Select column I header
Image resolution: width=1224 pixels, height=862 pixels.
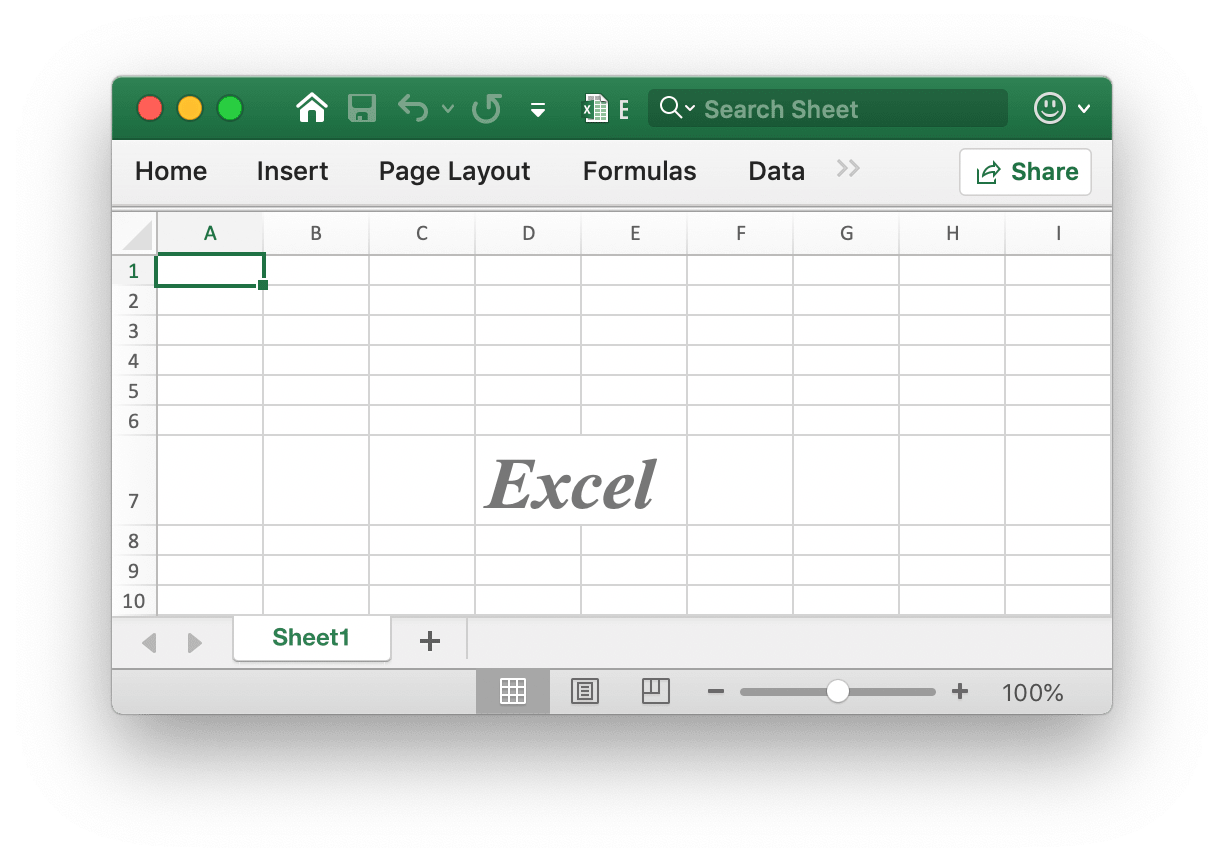point(1058,233)
